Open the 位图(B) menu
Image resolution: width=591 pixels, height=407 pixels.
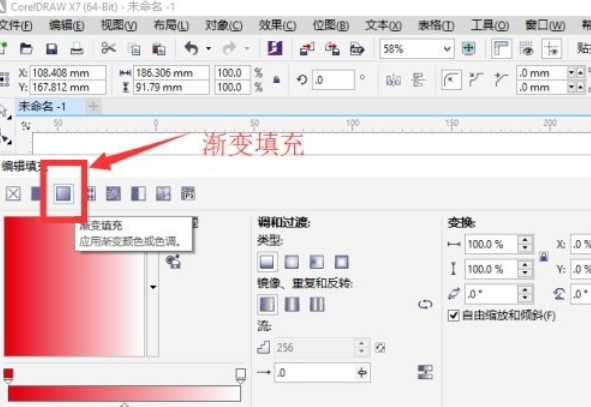(x=331, y=25)
